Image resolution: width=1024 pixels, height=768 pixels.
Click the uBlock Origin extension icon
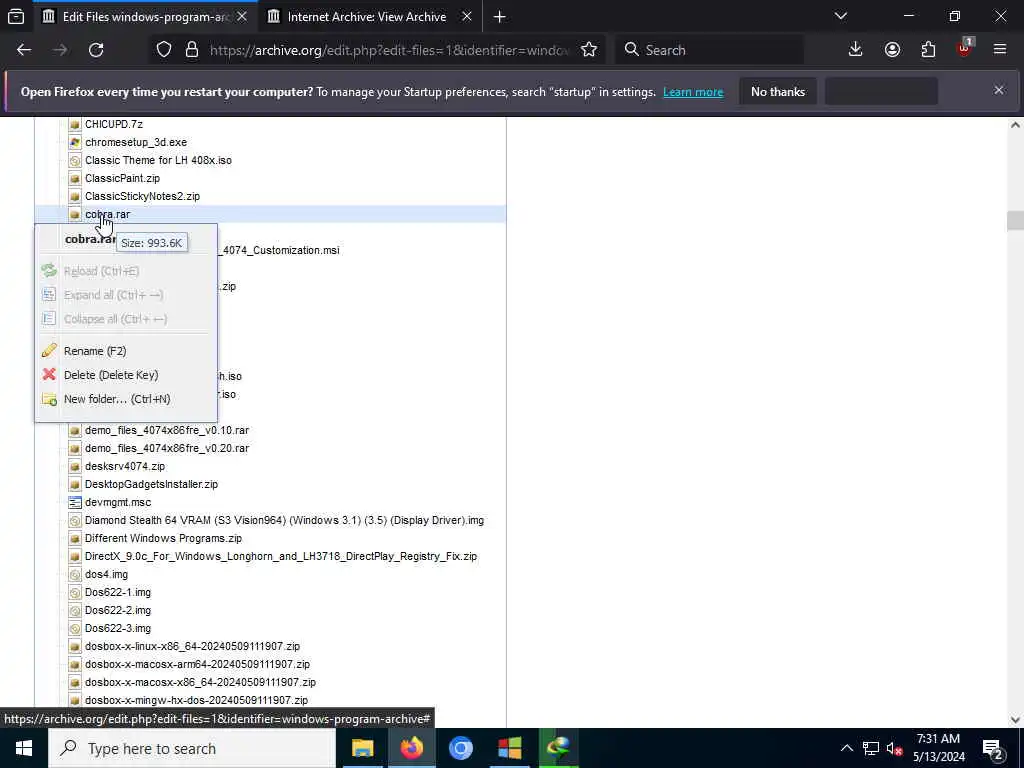click(x=965, y=48)
